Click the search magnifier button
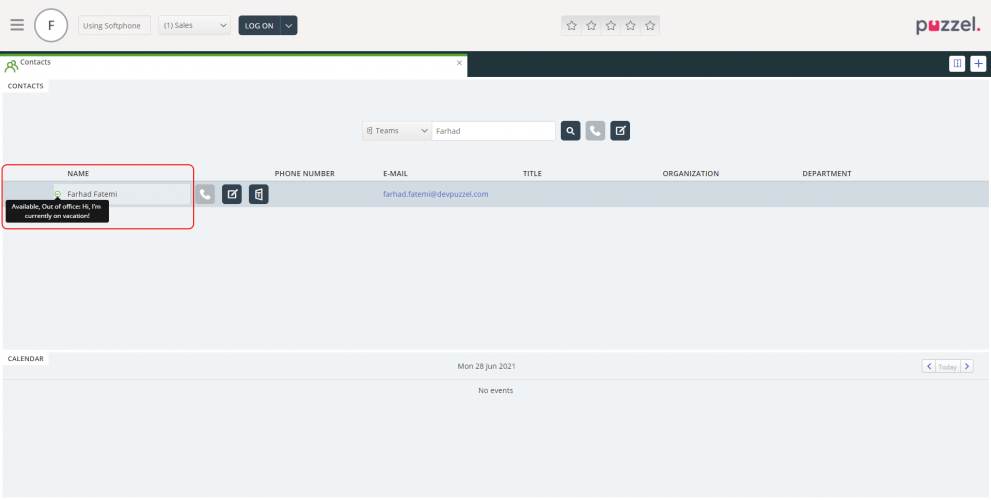Screen dimensions: 991x500 pyautogui.click(x=570, y=131)
